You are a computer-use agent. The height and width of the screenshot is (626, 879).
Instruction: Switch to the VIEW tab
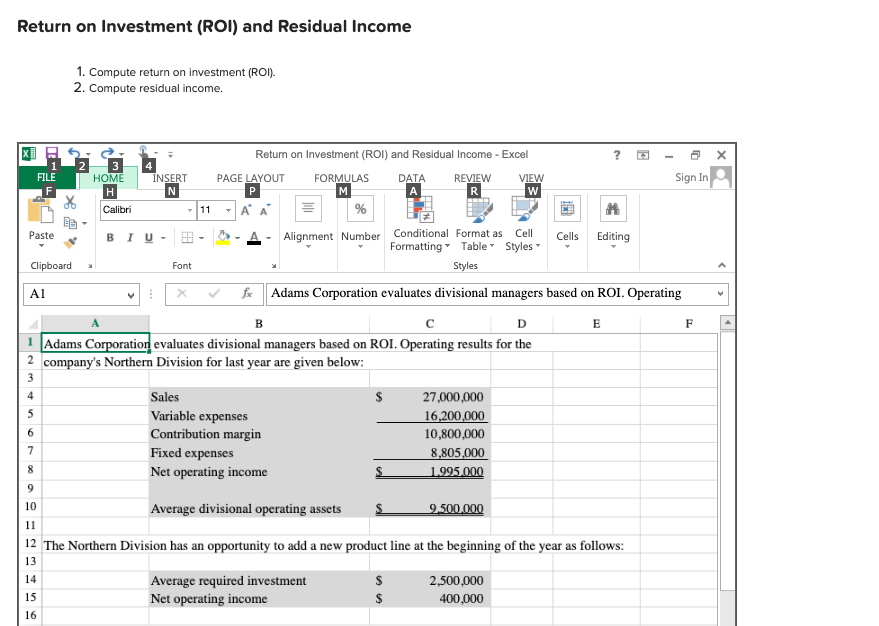pyautogui.click(x=531, y=178)
